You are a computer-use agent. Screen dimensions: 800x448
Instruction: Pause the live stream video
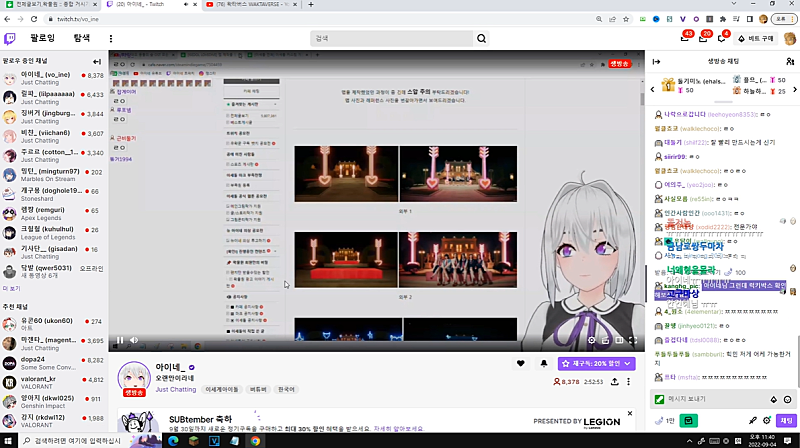click(120, 339)
